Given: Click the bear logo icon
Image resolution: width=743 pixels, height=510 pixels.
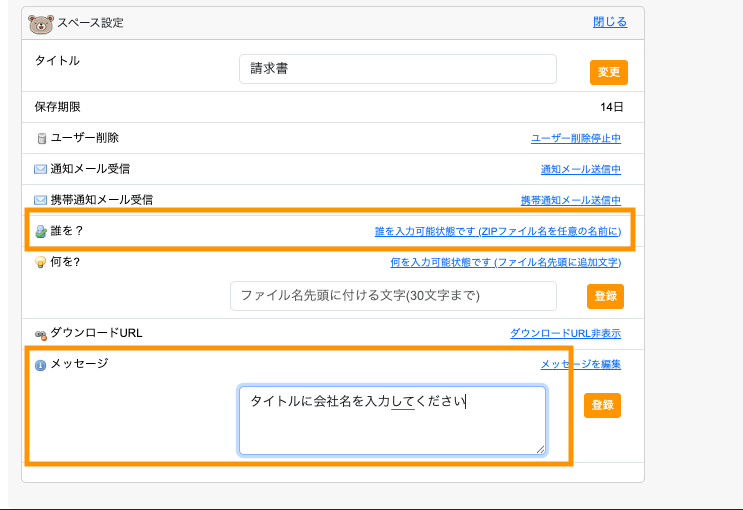Looking at the screenshot, I should 41,23.
